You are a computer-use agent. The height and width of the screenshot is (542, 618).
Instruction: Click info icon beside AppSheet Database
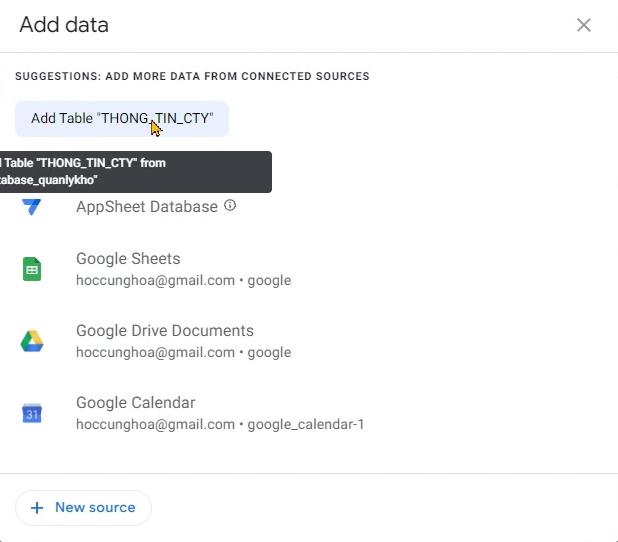pos(230,205)
